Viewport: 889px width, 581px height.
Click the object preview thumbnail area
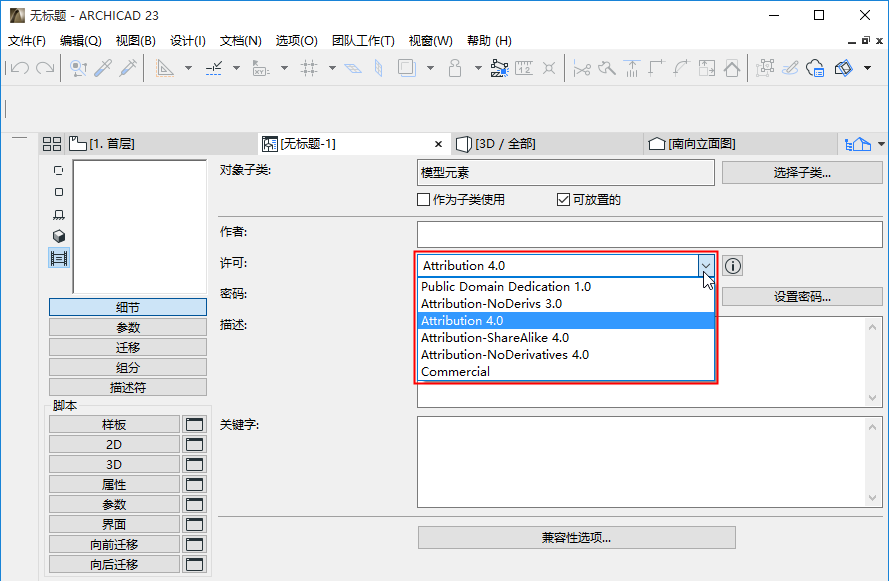point(139,227)
